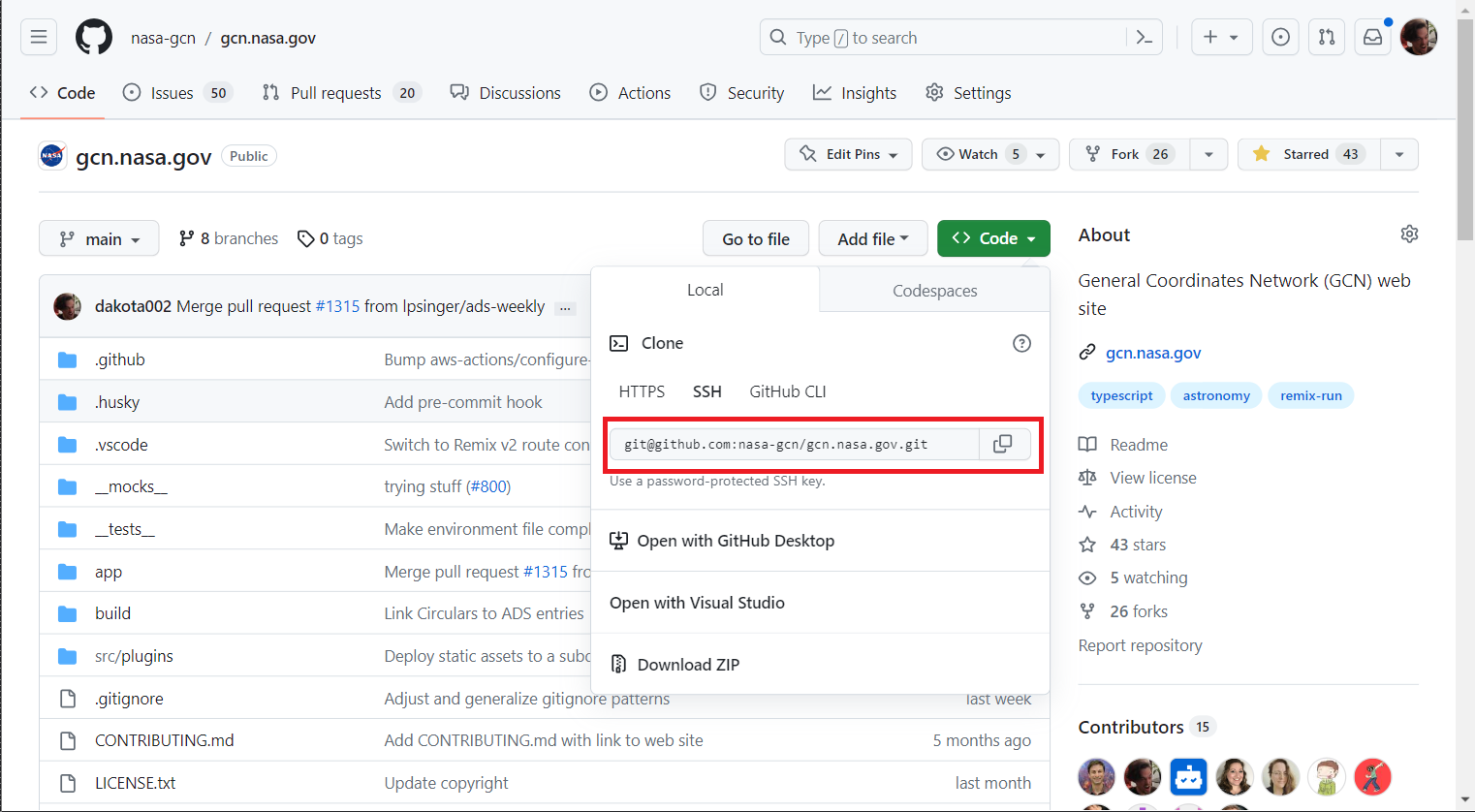
Task: Open the src/plugins folder
Action: coord(134,656)
